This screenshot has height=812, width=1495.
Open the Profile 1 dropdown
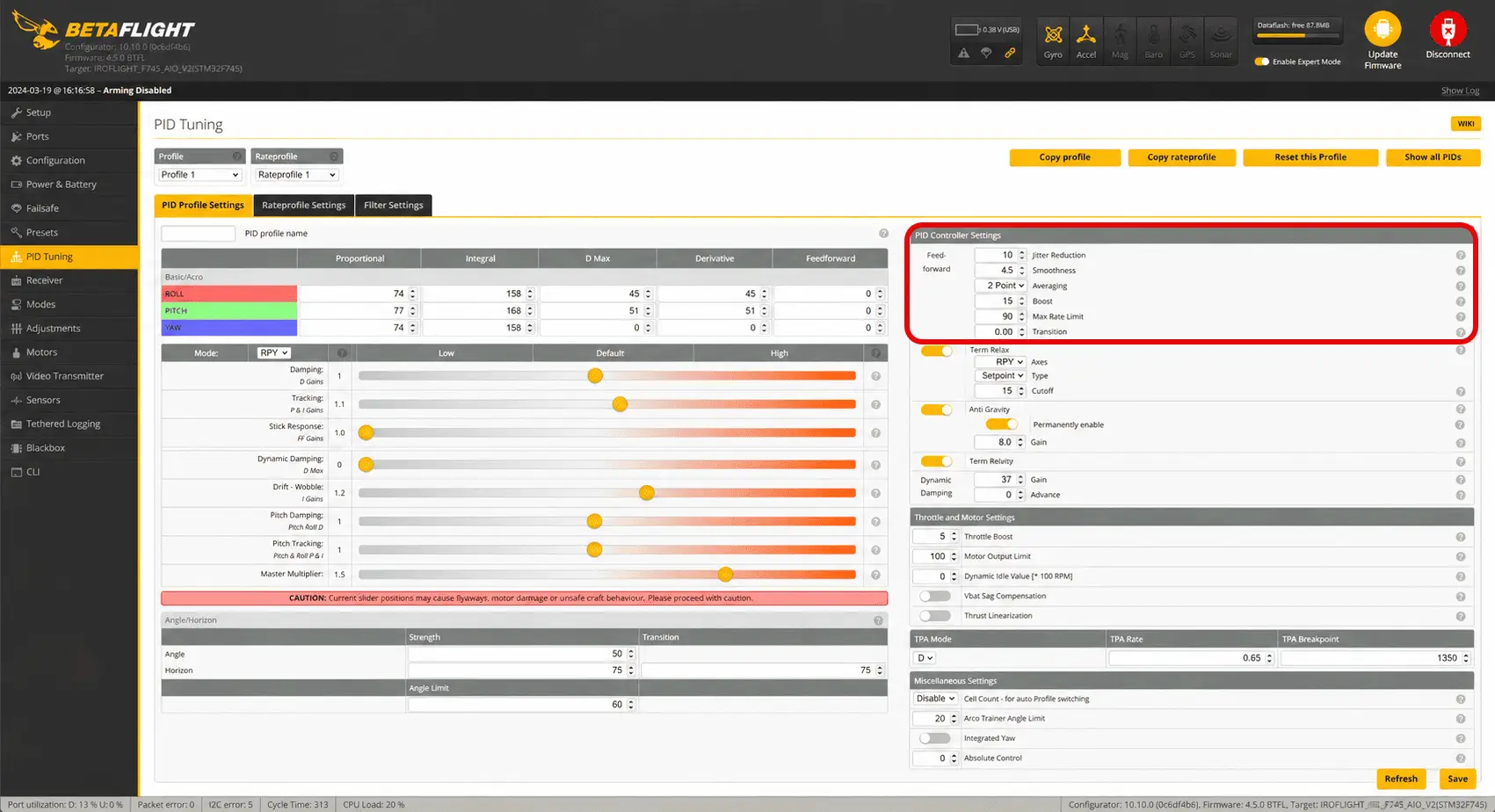[200, 175]
